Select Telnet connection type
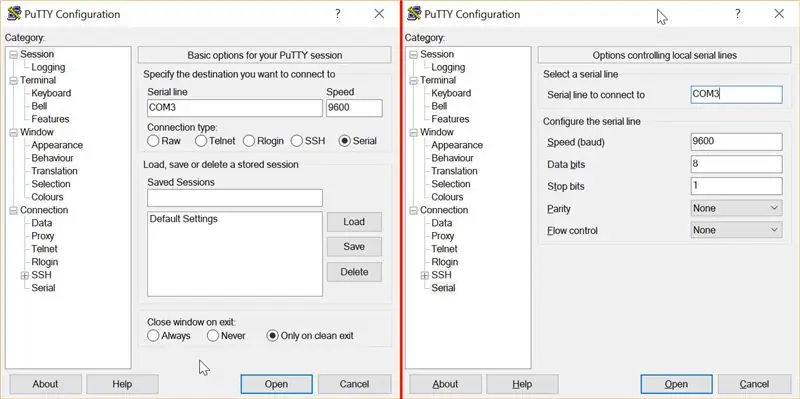This screenshot has height=399, width=800. pos(201,141)
